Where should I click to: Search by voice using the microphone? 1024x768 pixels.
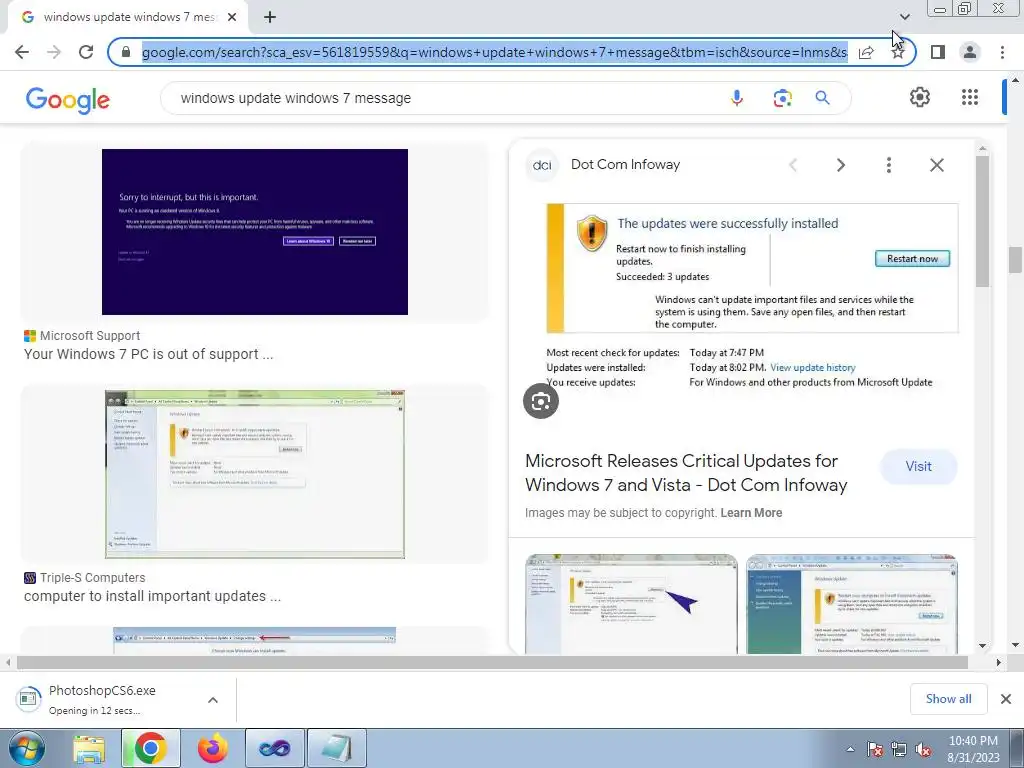click(737, 98)
